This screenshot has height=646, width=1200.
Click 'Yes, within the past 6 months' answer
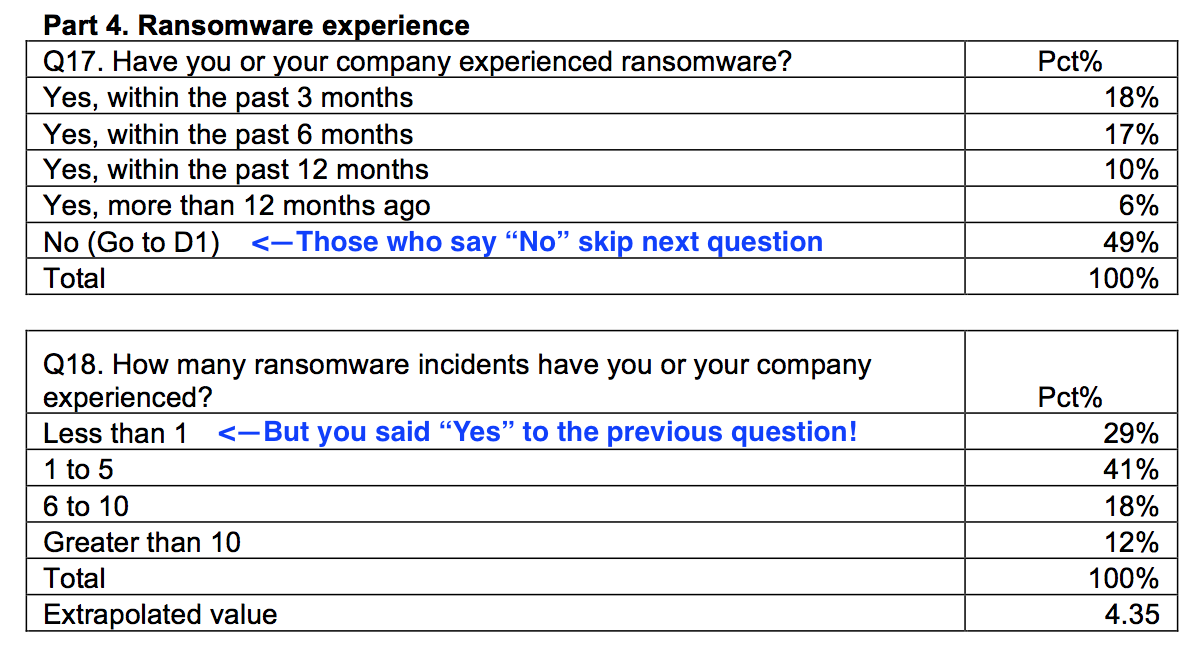pos(228,134)
